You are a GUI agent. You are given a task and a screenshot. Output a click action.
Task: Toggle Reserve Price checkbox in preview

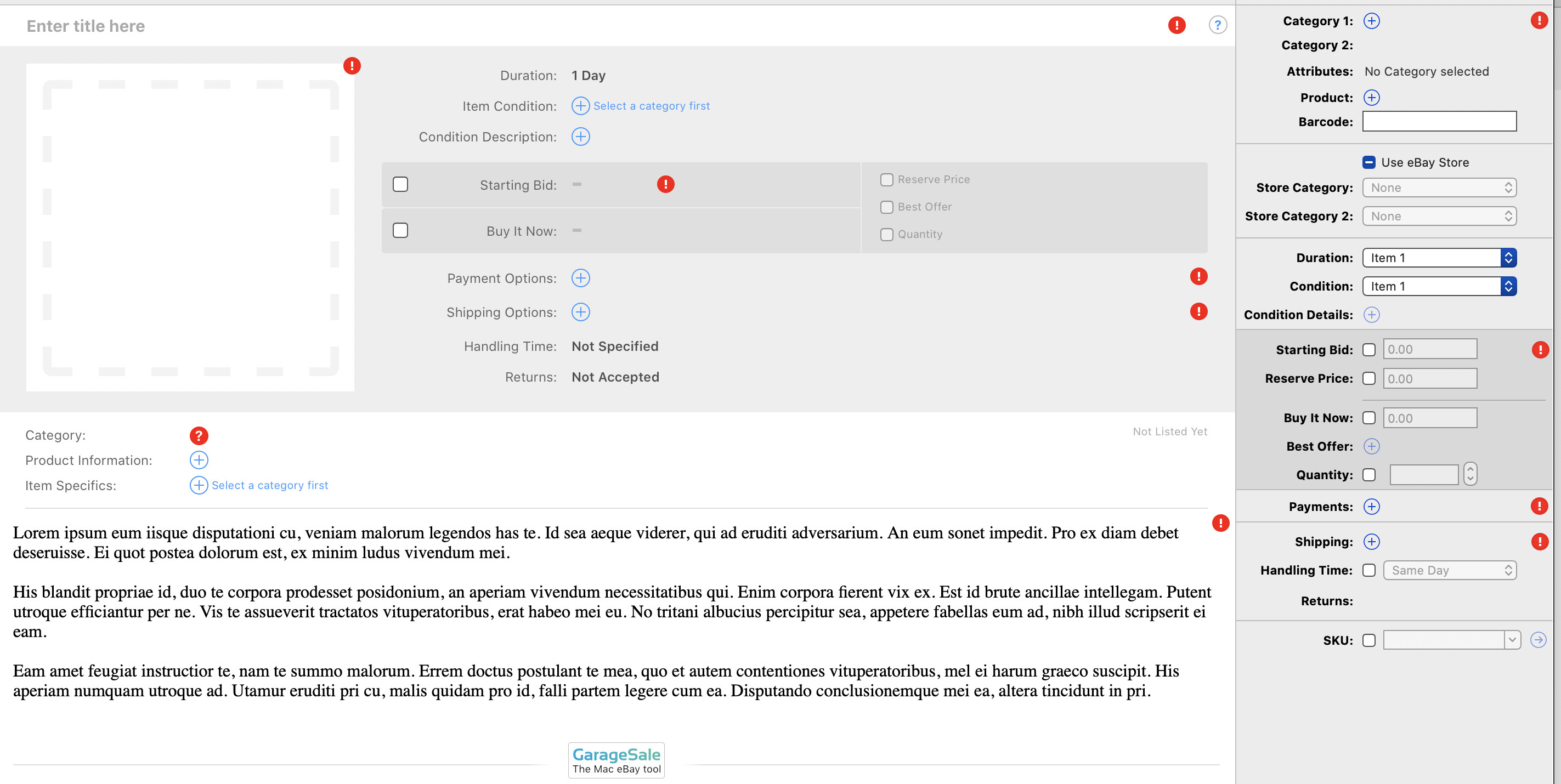[x=886, y=179]
